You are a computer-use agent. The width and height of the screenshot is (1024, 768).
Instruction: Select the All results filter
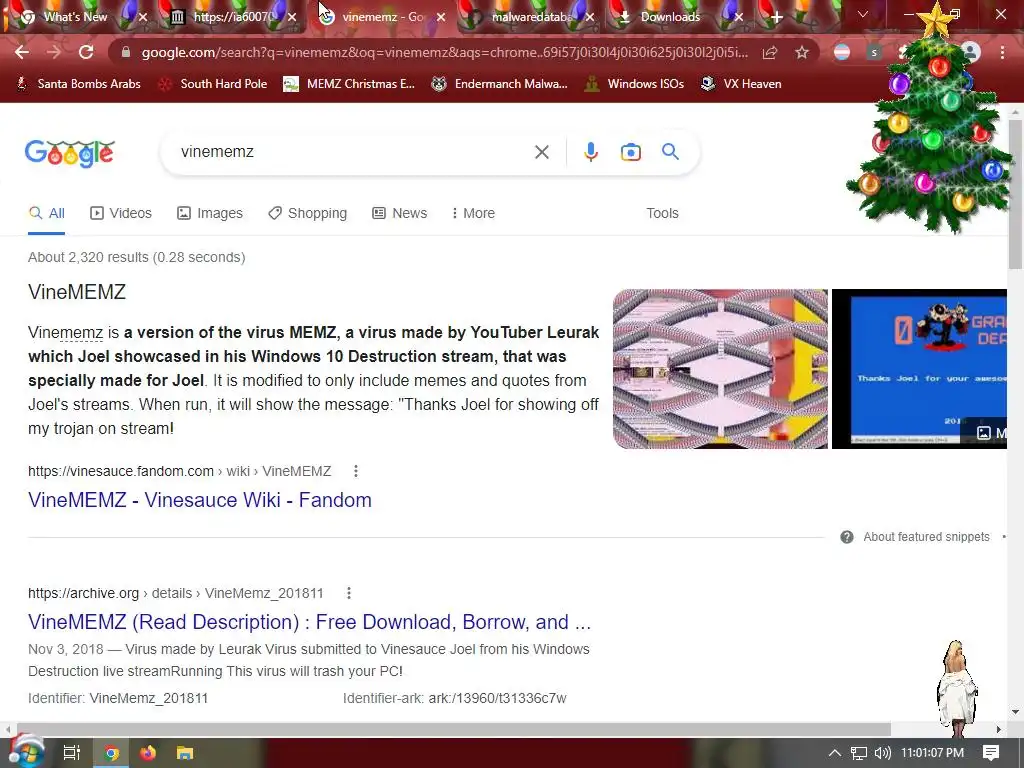(46, 213)
